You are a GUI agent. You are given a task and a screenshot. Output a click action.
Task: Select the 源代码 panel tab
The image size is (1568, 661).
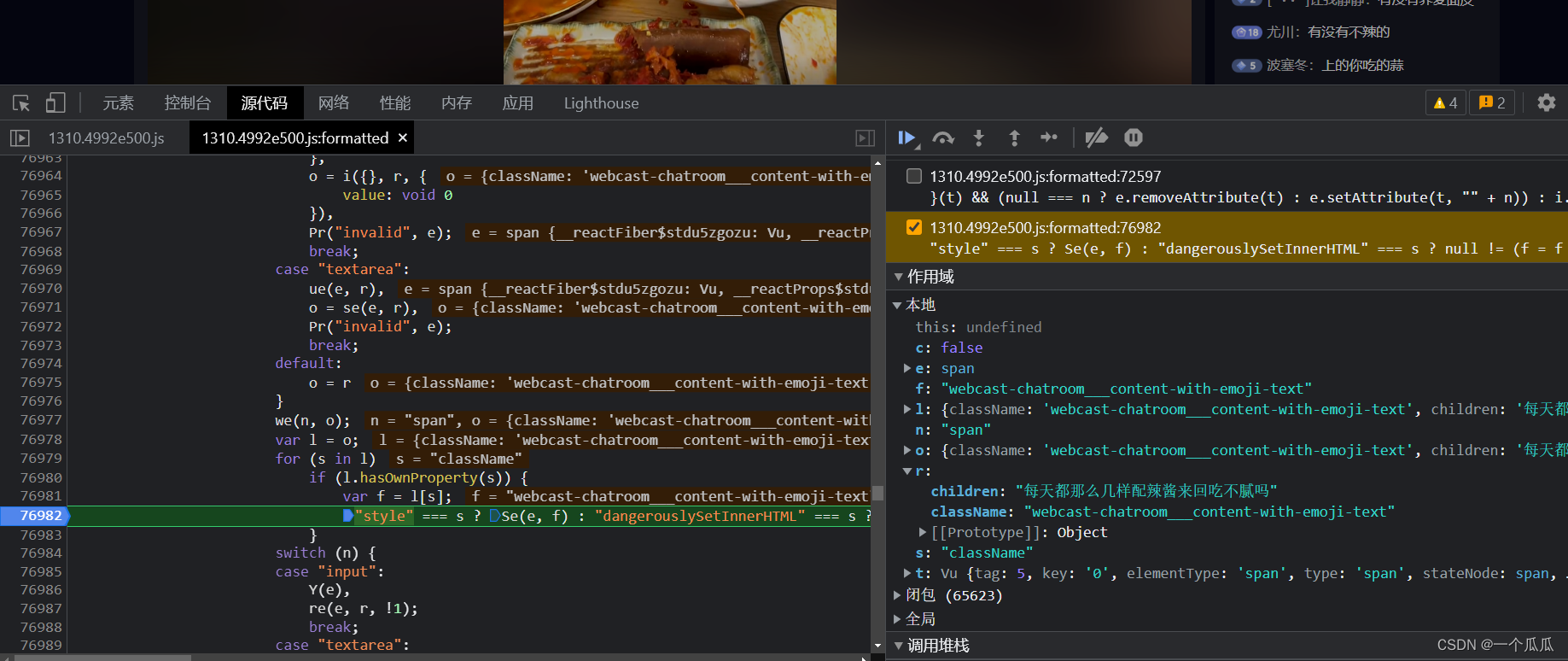click(265, 103)
